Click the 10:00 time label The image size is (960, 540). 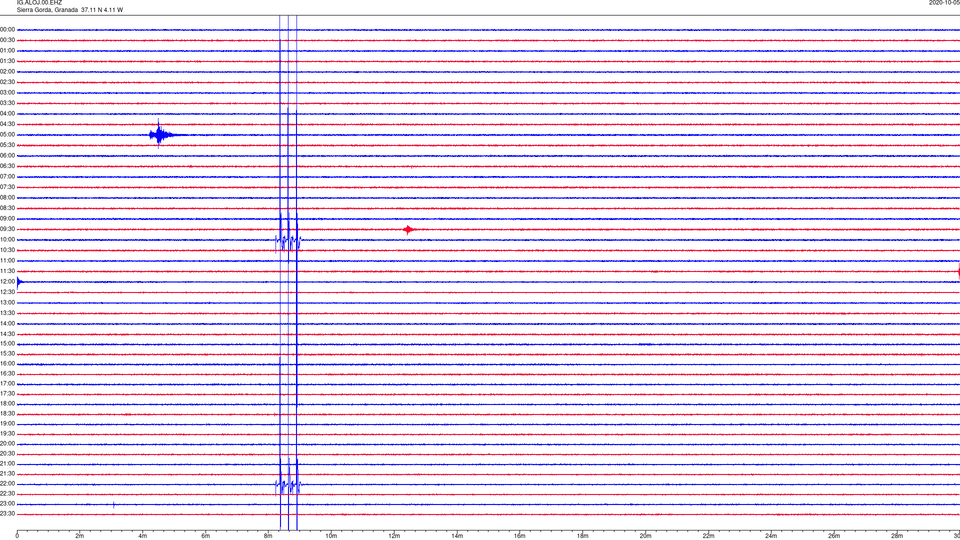tap(7, 240)
